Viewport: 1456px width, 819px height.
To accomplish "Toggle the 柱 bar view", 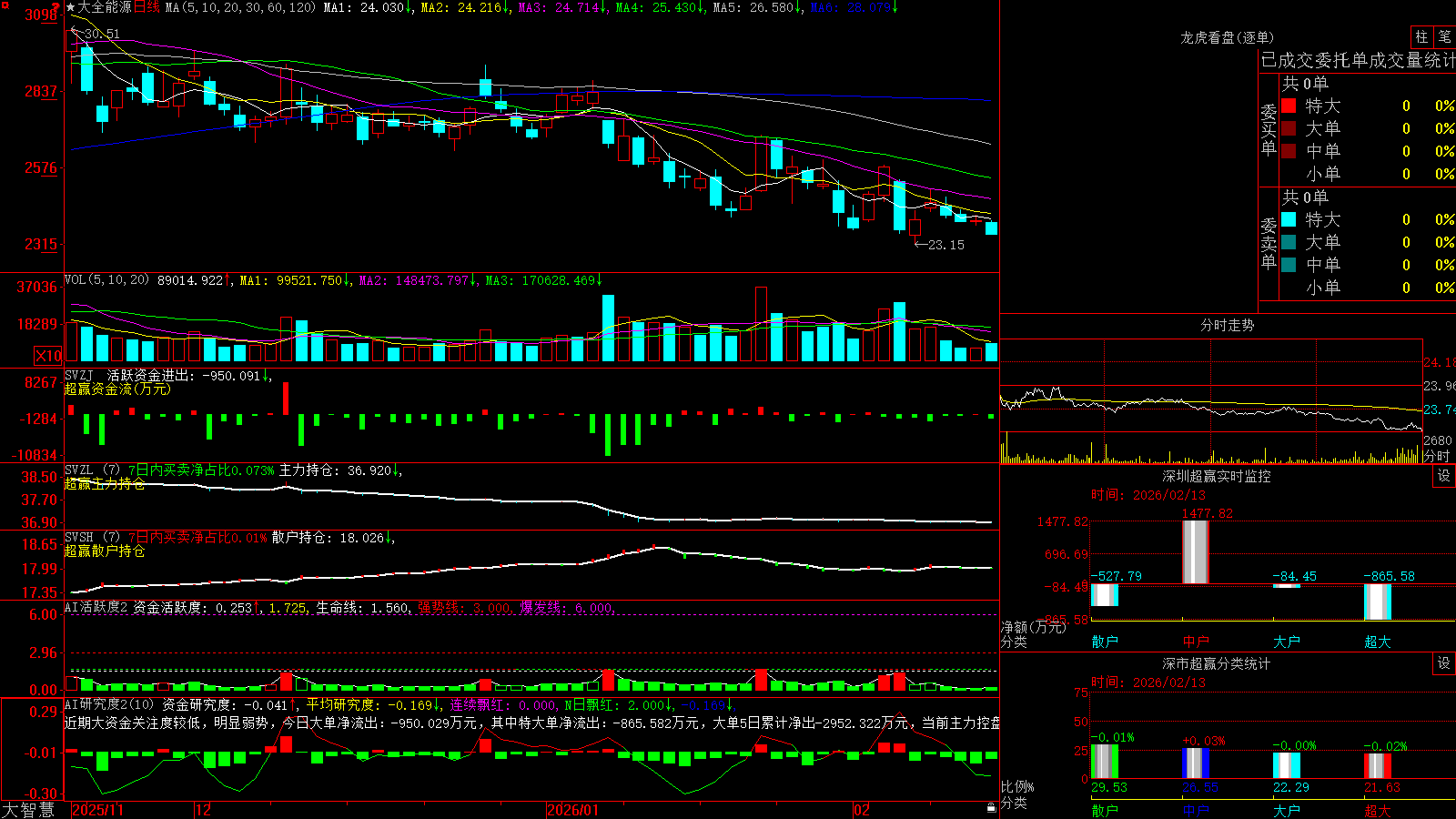I will pyautogui.click(x=1421, y=36).
